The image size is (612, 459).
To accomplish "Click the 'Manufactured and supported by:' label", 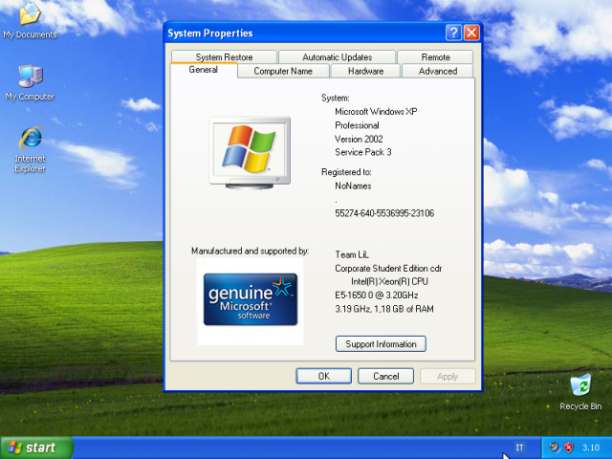I will tap(250, 251).
